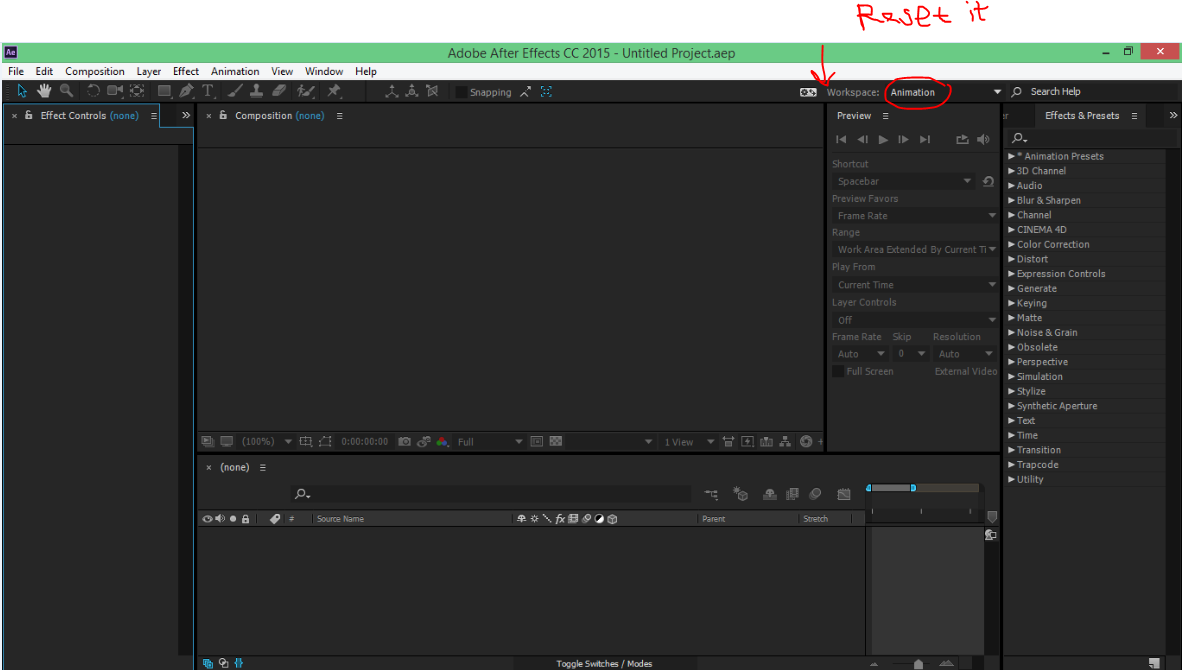Open composition flowchart icon in viewer bar
This screenshot has width=1182, height=670.
785,442
